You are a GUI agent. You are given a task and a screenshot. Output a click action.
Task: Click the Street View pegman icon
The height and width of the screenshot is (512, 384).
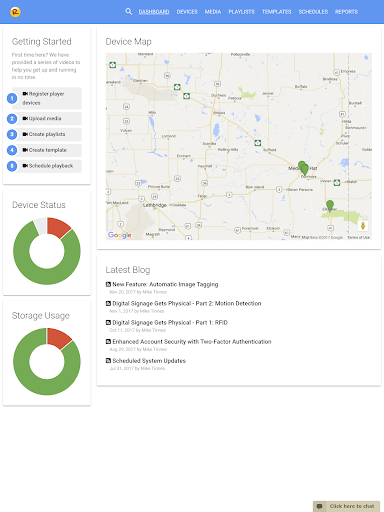click(x=363, y=226)
